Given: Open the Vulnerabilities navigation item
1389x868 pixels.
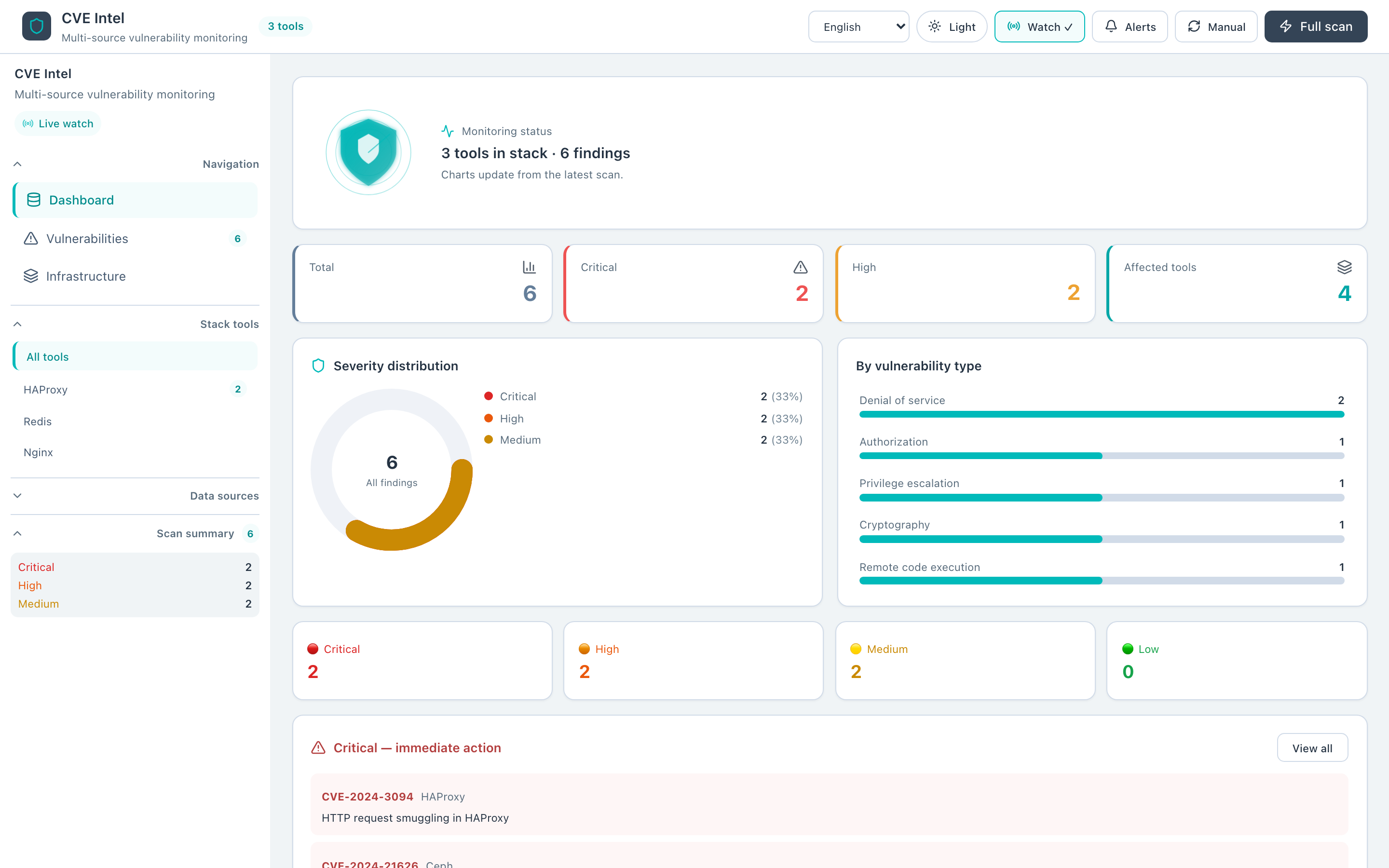Looking at the screenshot, I should coord(135,238).
